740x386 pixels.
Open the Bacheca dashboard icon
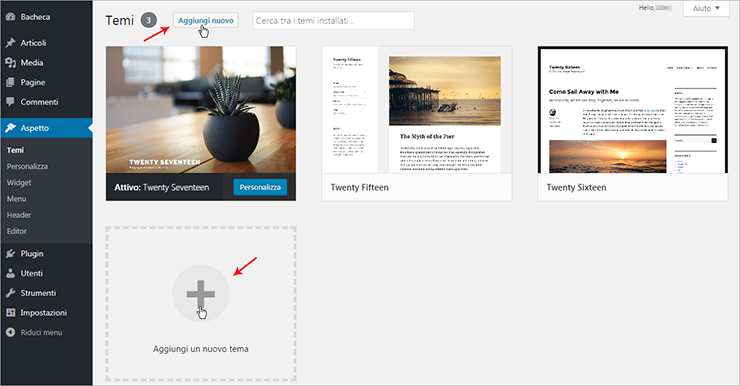(x=10, y=17)
